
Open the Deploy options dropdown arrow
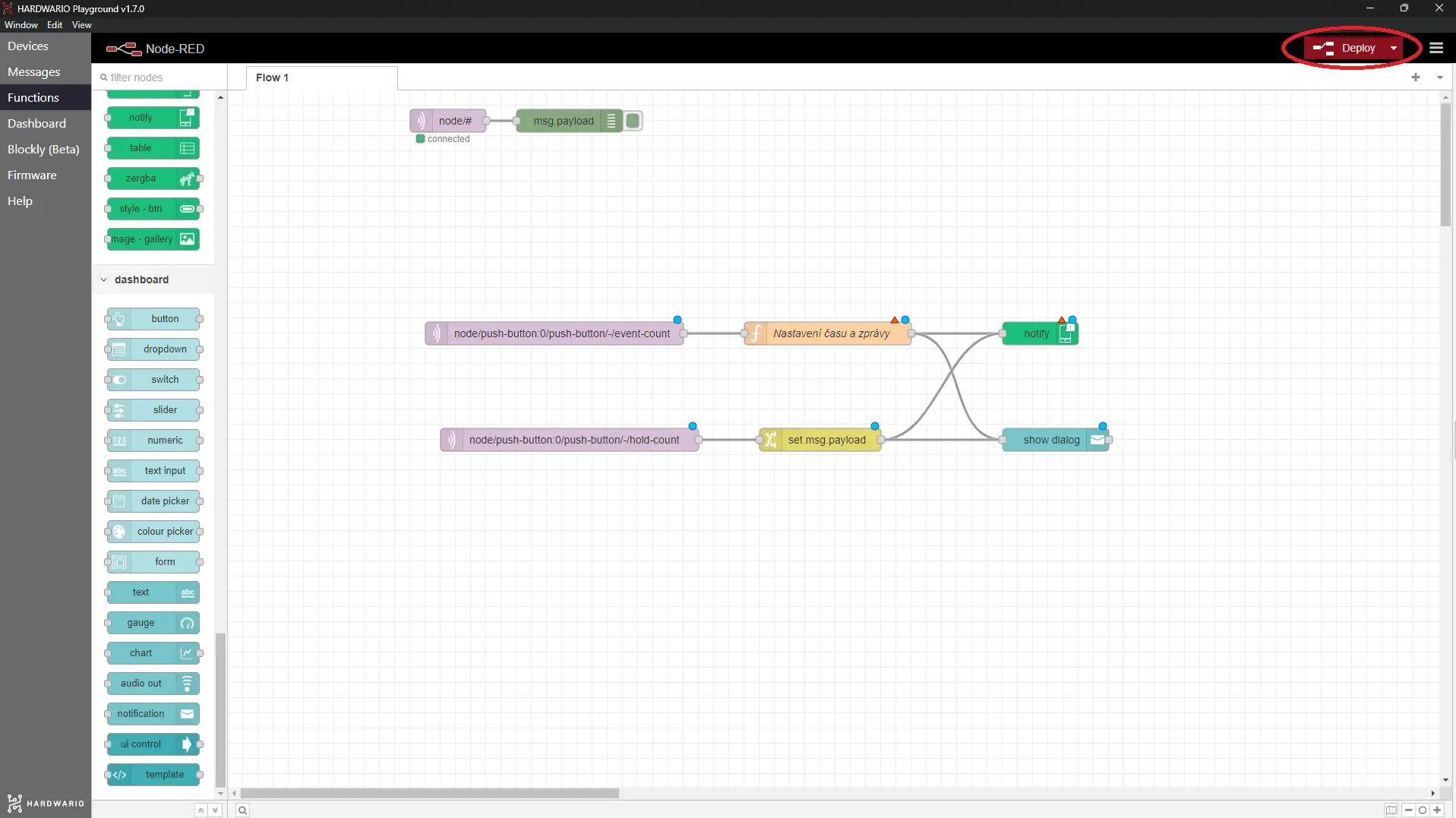click(x=1394, y=48)
